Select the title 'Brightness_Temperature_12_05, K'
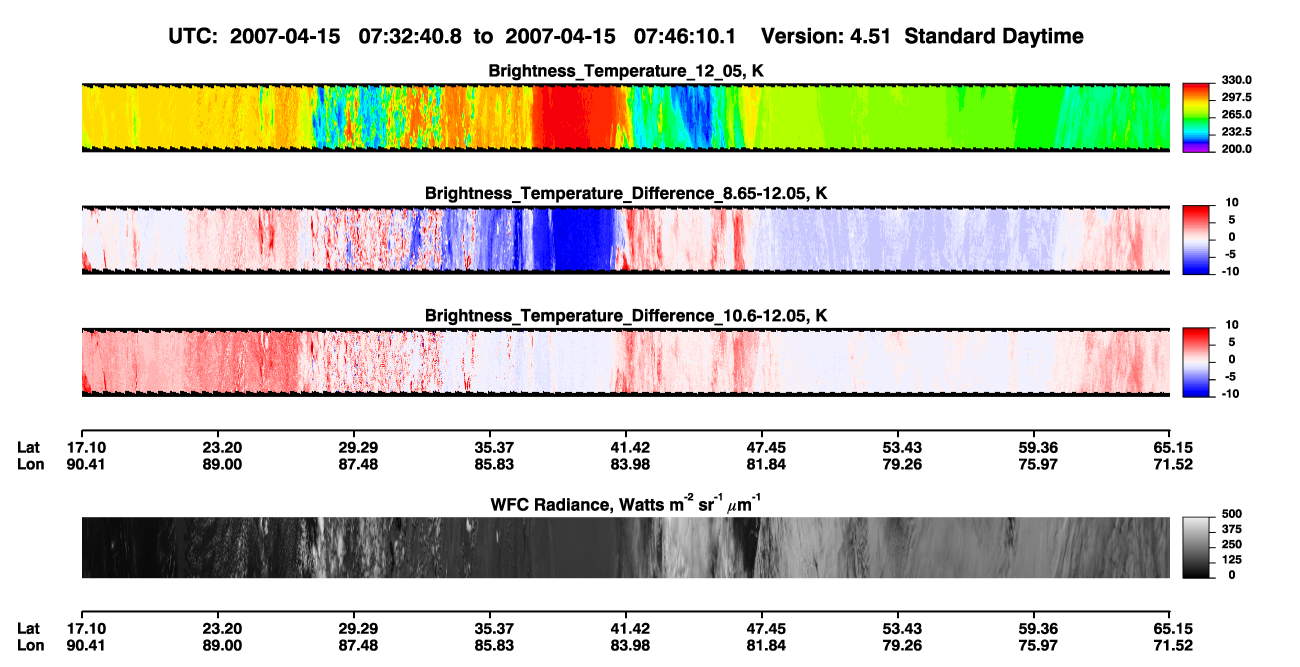Viewport: 1300px width, 667px height. click(x=626, y=71)
